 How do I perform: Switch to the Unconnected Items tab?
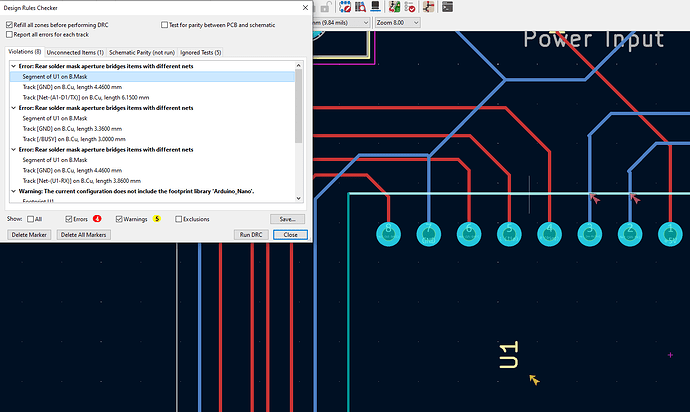pyautogui.click(x=75, y=51)
